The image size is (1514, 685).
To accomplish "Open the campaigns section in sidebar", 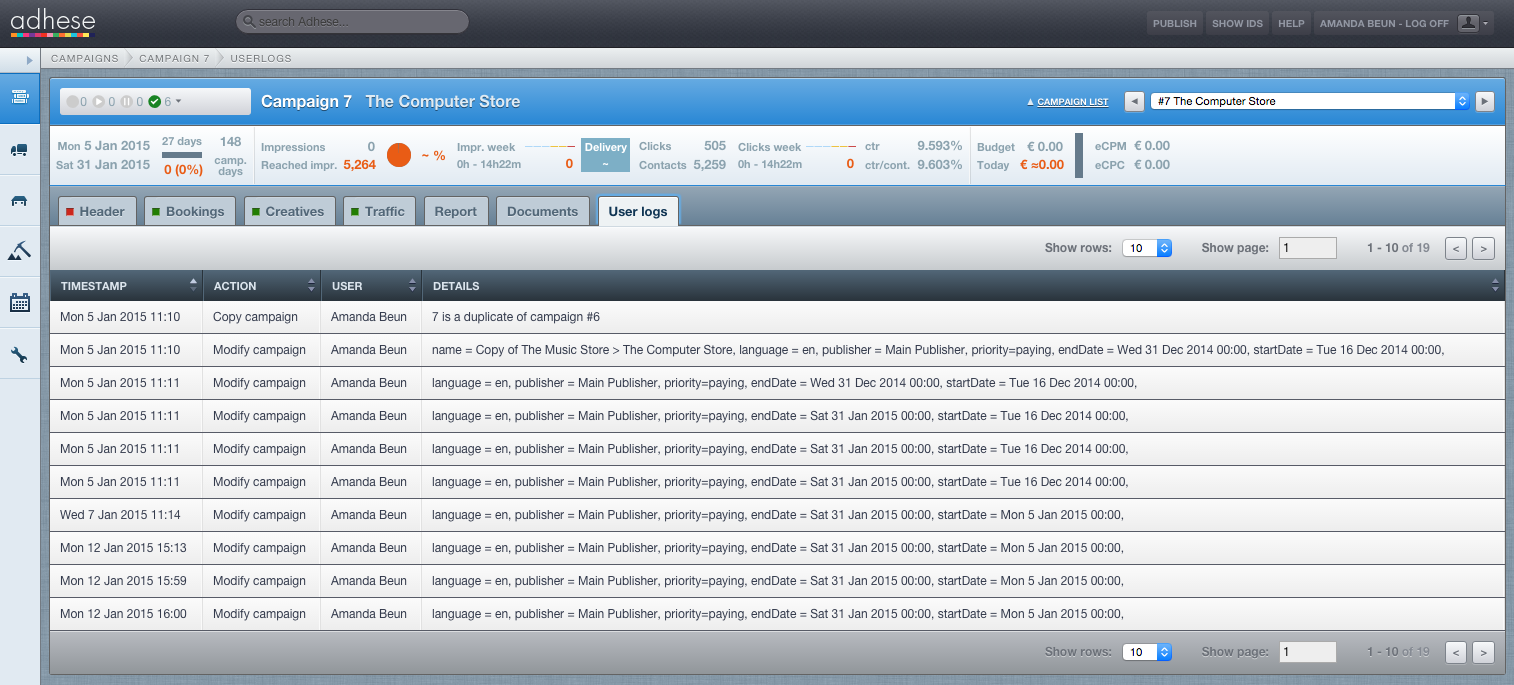I will point(19,97).
